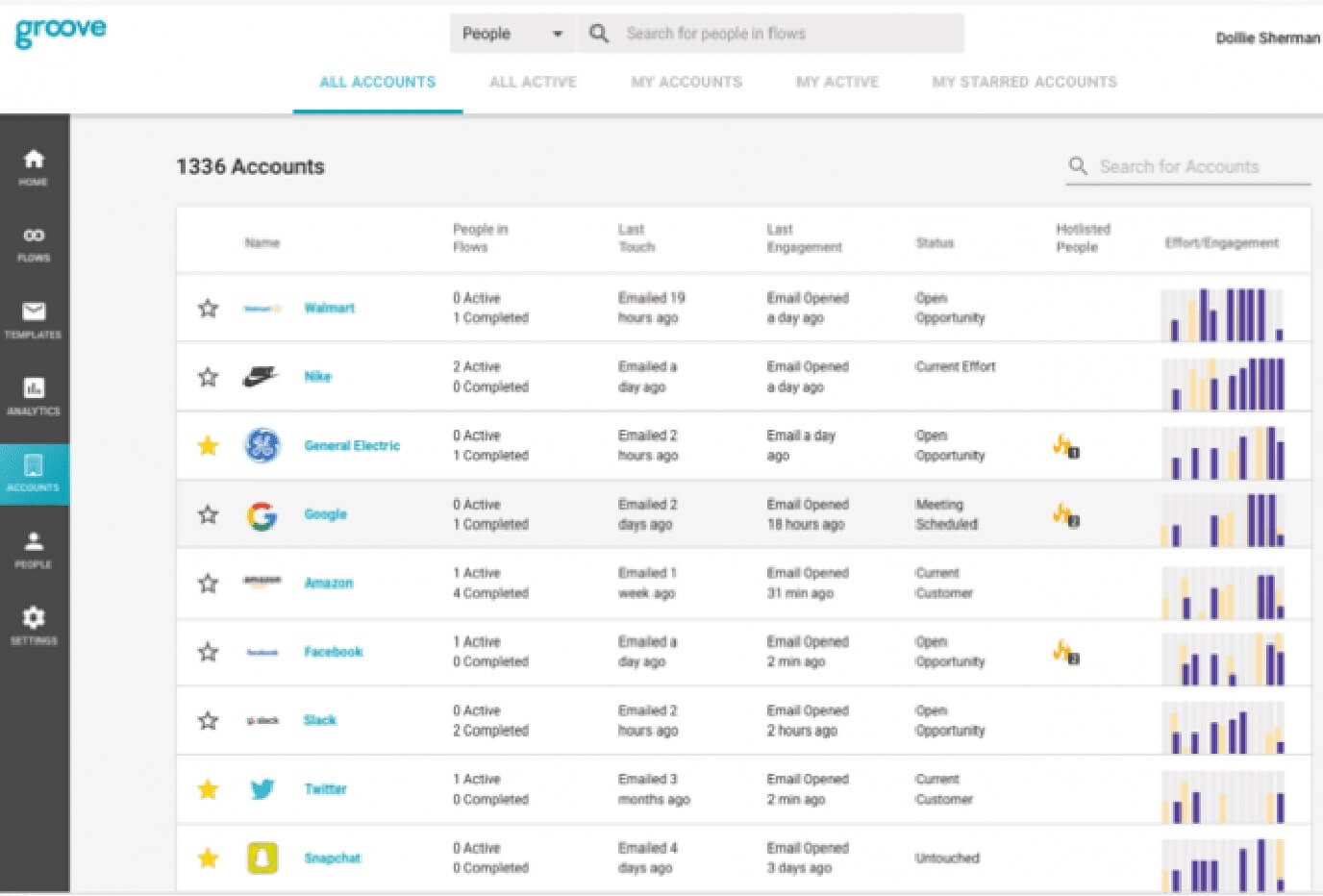Click the Facebook logo icon
Viewport: 1323px width, 896px height.
[262, 653]
